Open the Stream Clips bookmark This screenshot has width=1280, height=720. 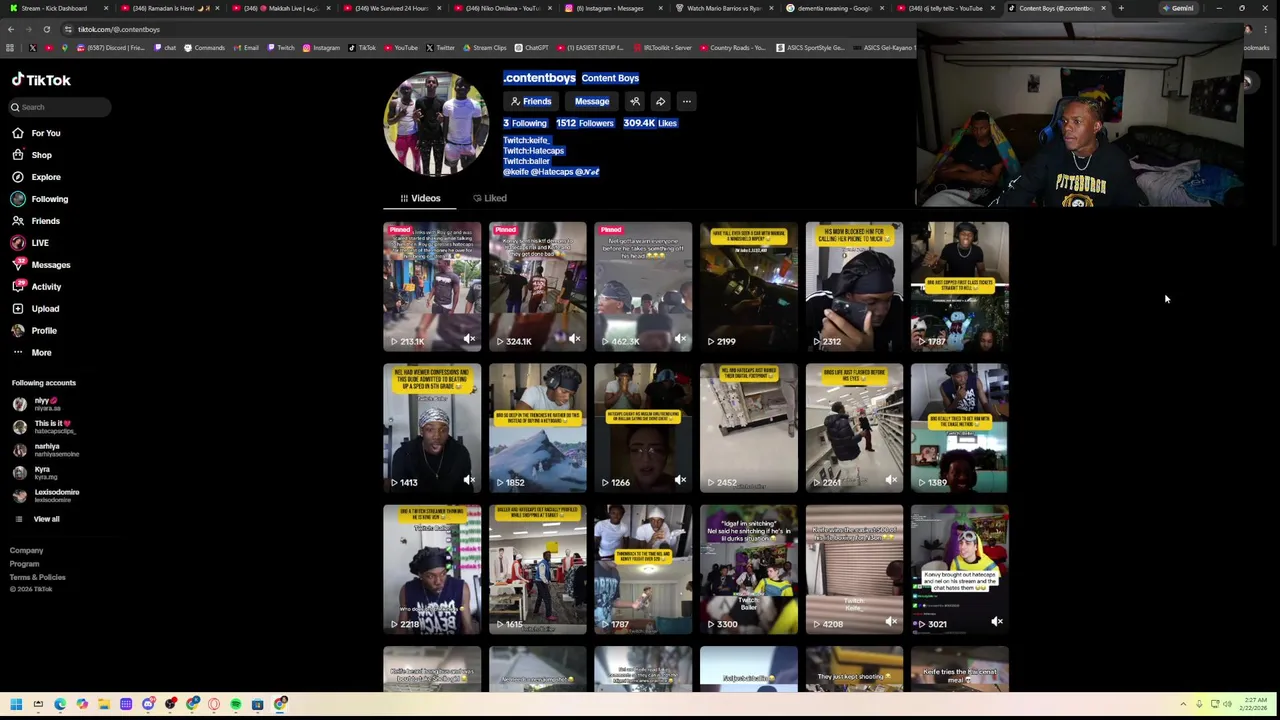pos(484,47)
